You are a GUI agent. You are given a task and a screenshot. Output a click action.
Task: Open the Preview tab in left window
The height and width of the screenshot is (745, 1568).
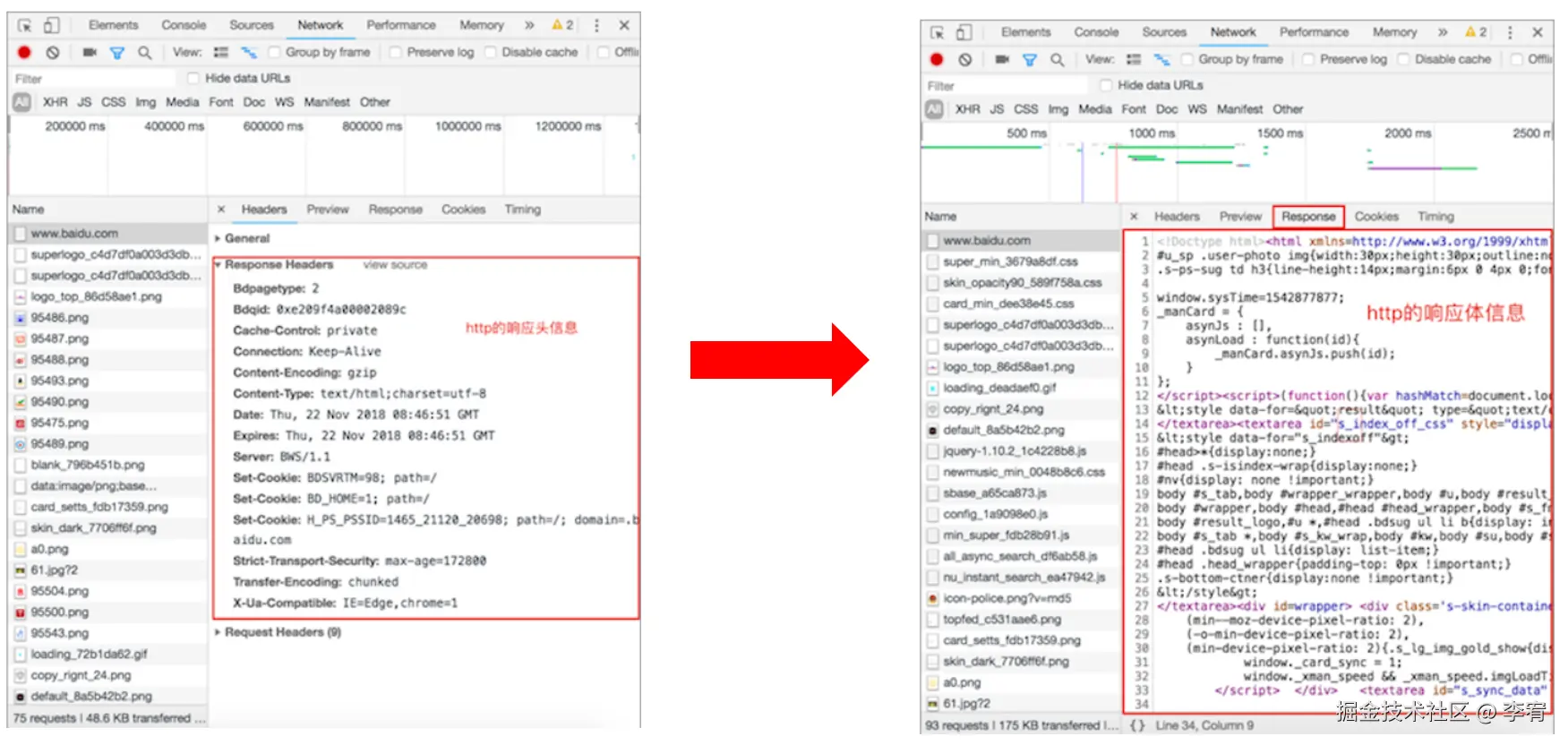[x=328, y=209]
